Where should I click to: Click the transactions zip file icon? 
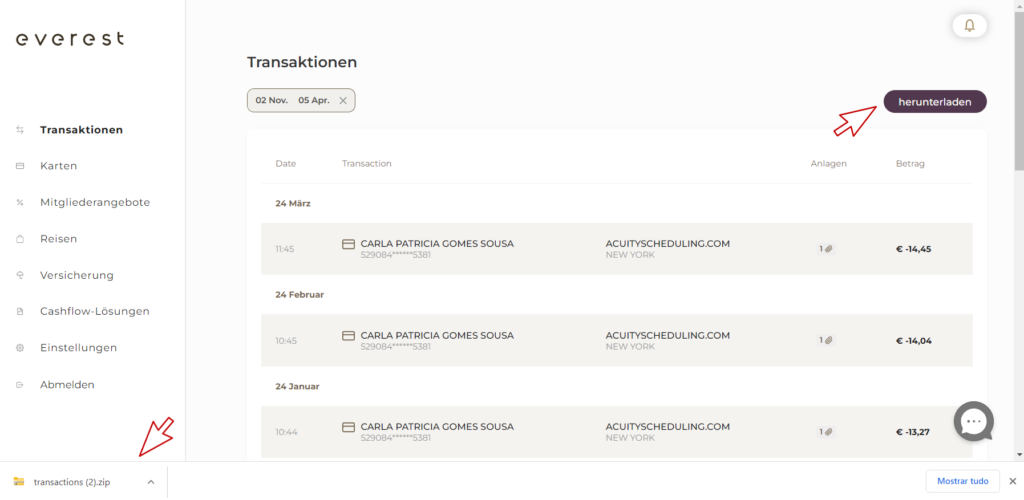[19, 482]
